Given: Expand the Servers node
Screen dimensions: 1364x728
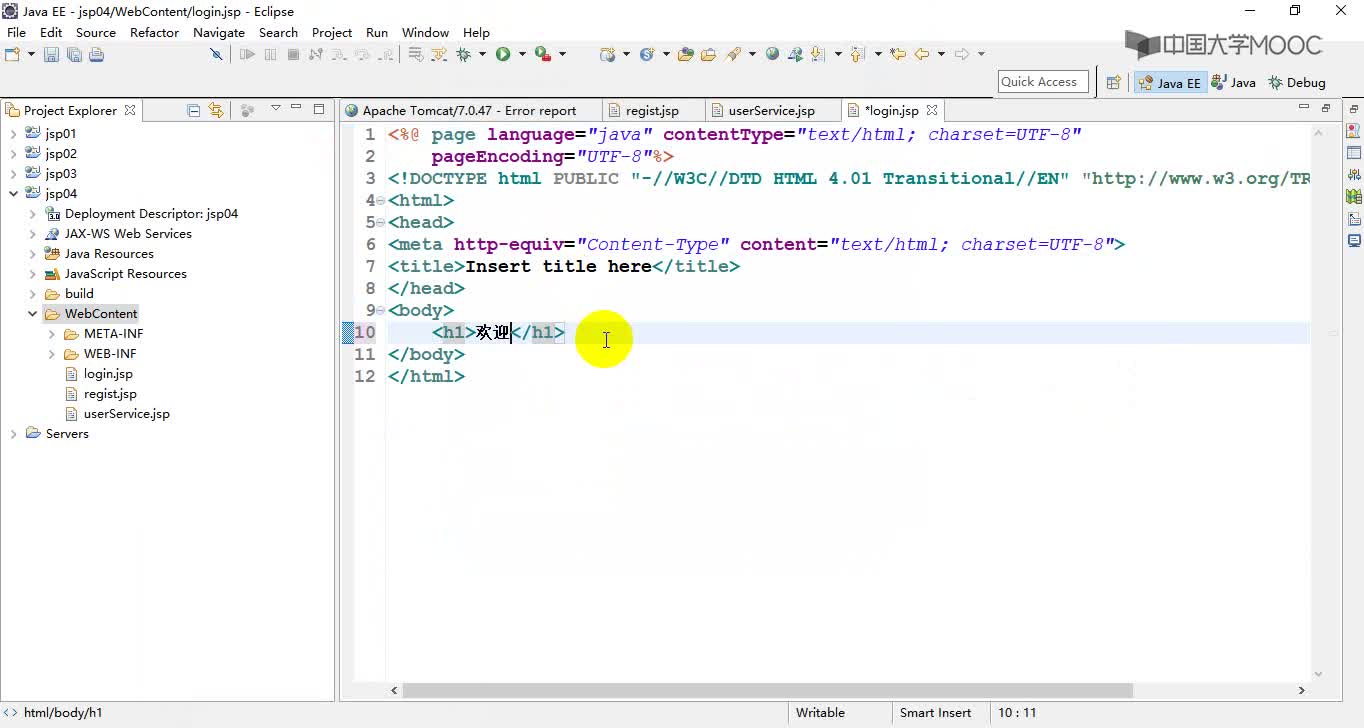Looking at the screenshot, I should pyautogui.click(x=13, y=433).
